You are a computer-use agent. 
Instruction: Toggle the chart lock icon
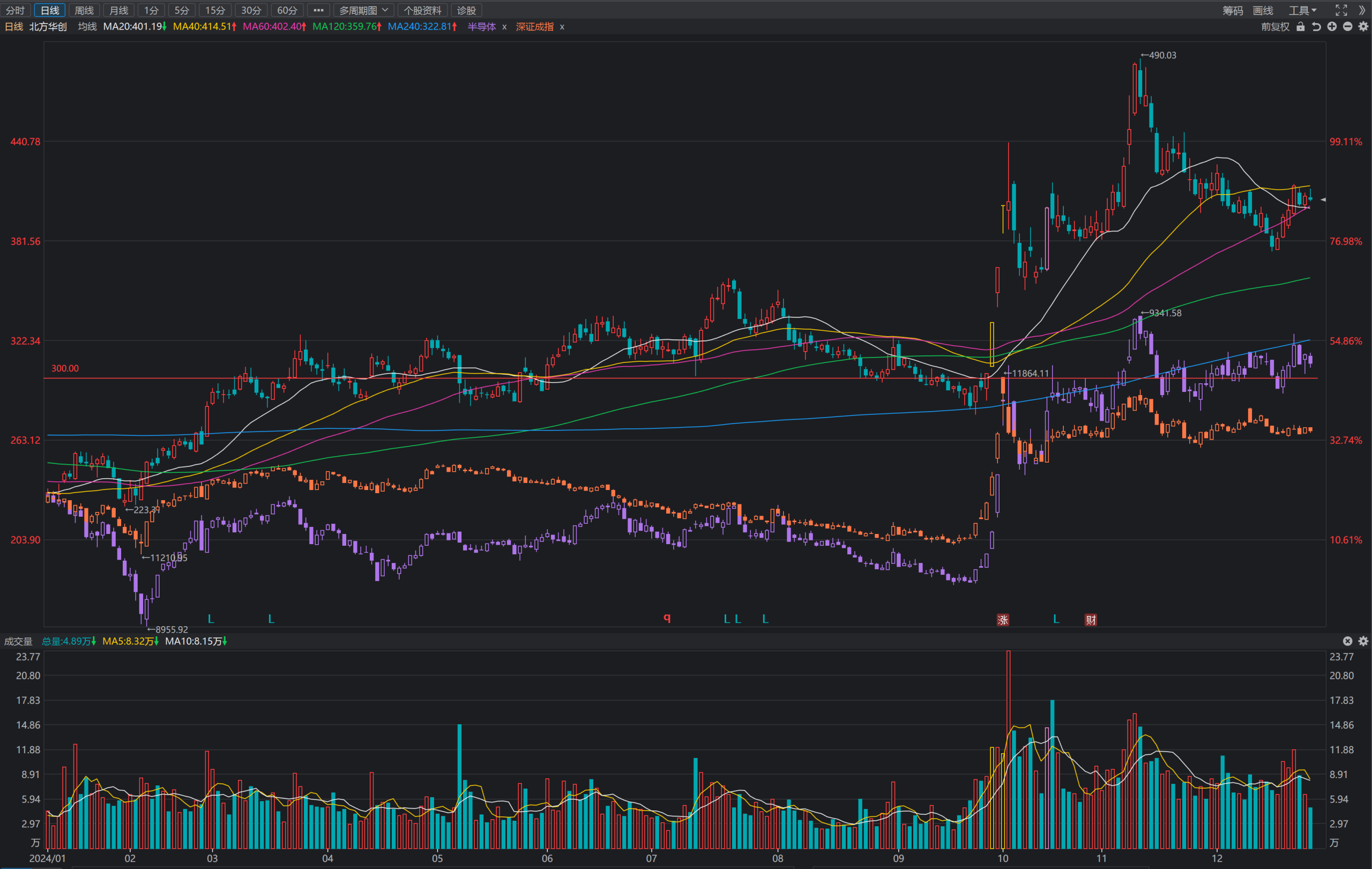coord(1300,27)
